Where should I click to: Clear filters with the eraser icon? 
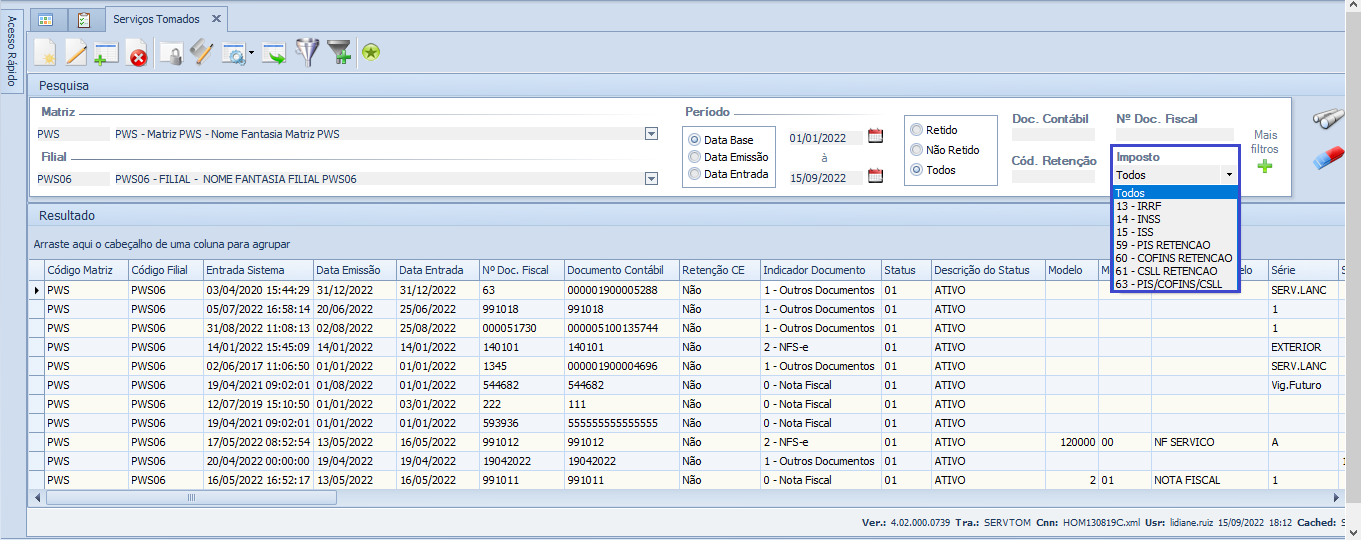[1330, 157]
